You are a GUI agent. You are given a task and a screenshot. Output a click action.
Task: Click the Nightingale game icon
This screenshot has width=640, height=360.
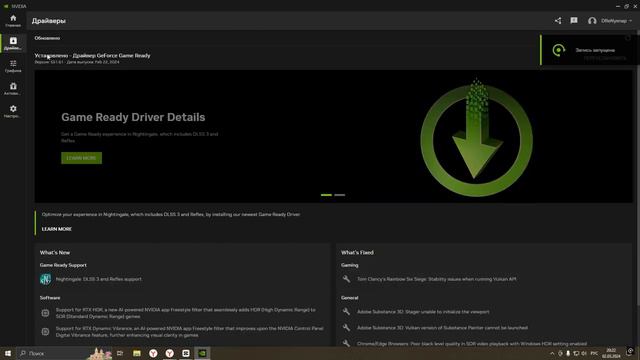coord(45,279)
